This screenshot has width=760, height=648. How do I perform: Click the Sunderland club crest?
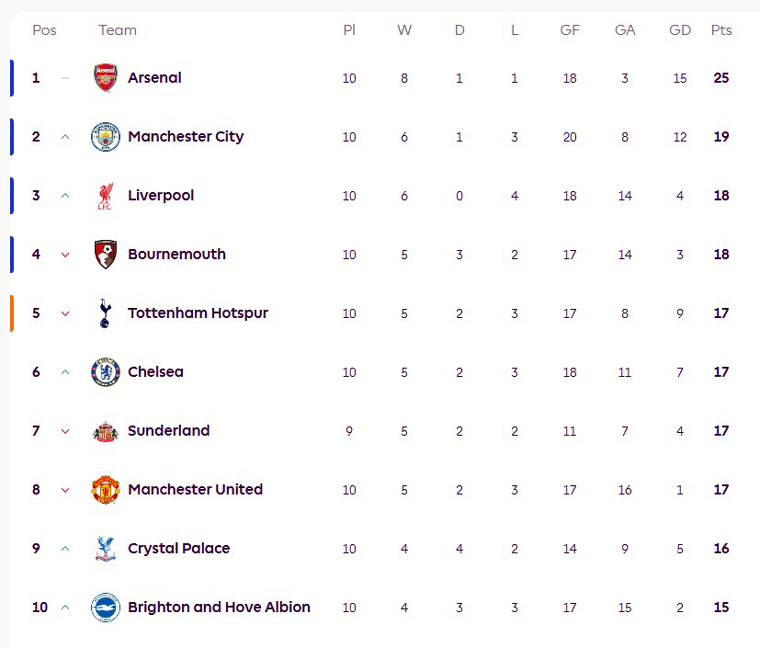click(x=105, y=431)
